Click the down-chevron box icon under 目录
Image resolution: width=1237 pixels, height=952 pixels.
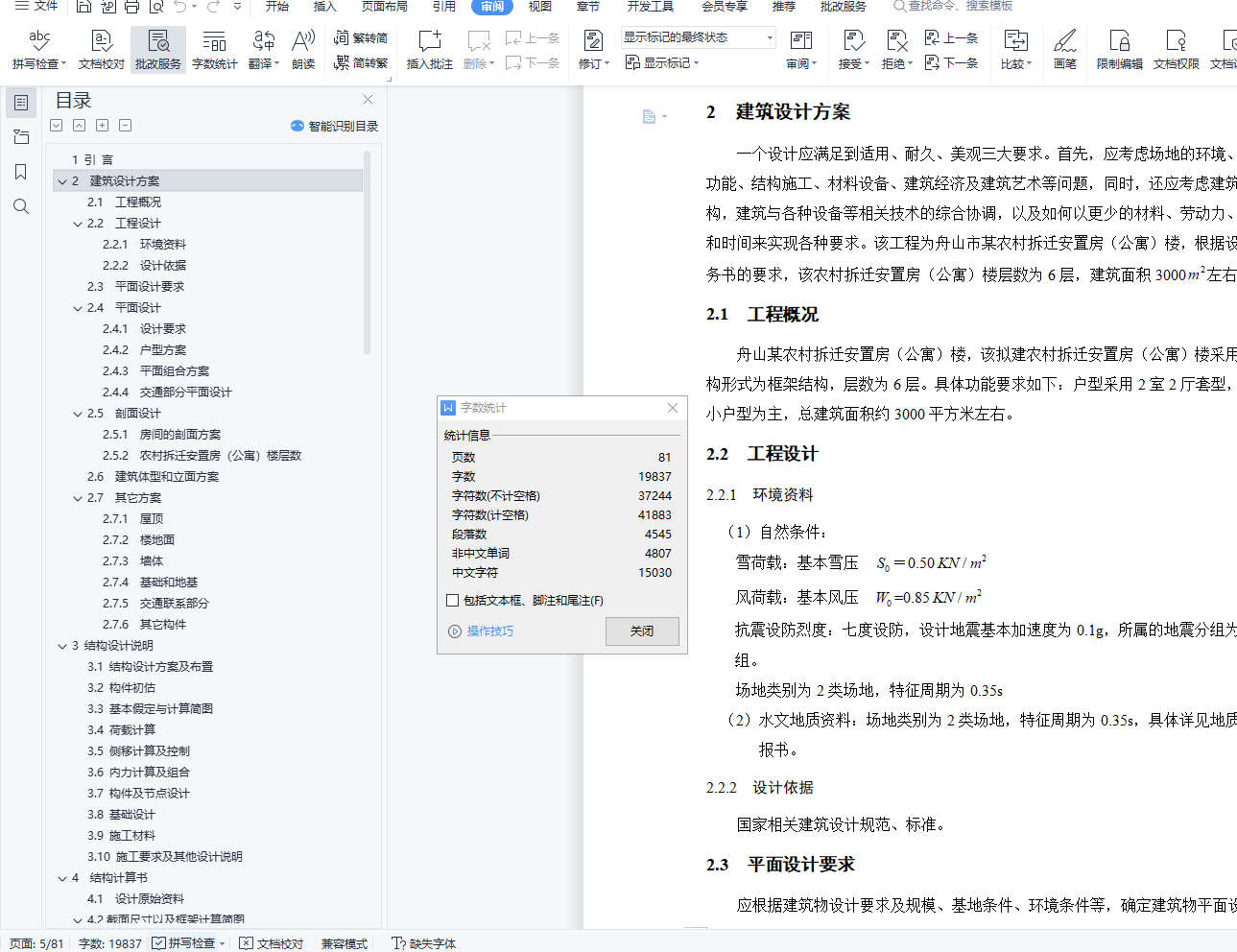(x=57, y=126)
